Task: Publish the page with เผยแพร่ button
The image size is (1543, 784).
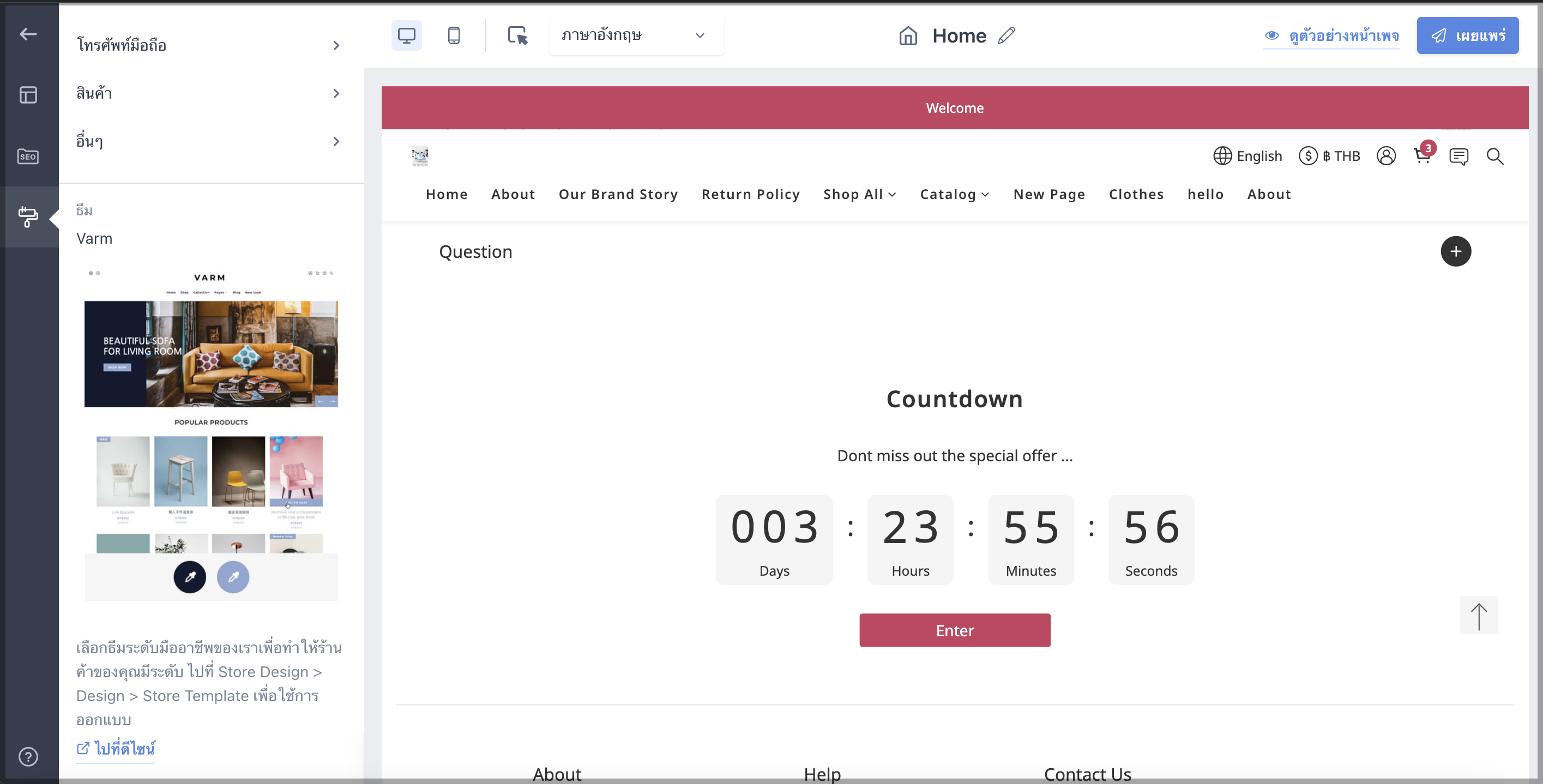Action: coord(1468,35)
